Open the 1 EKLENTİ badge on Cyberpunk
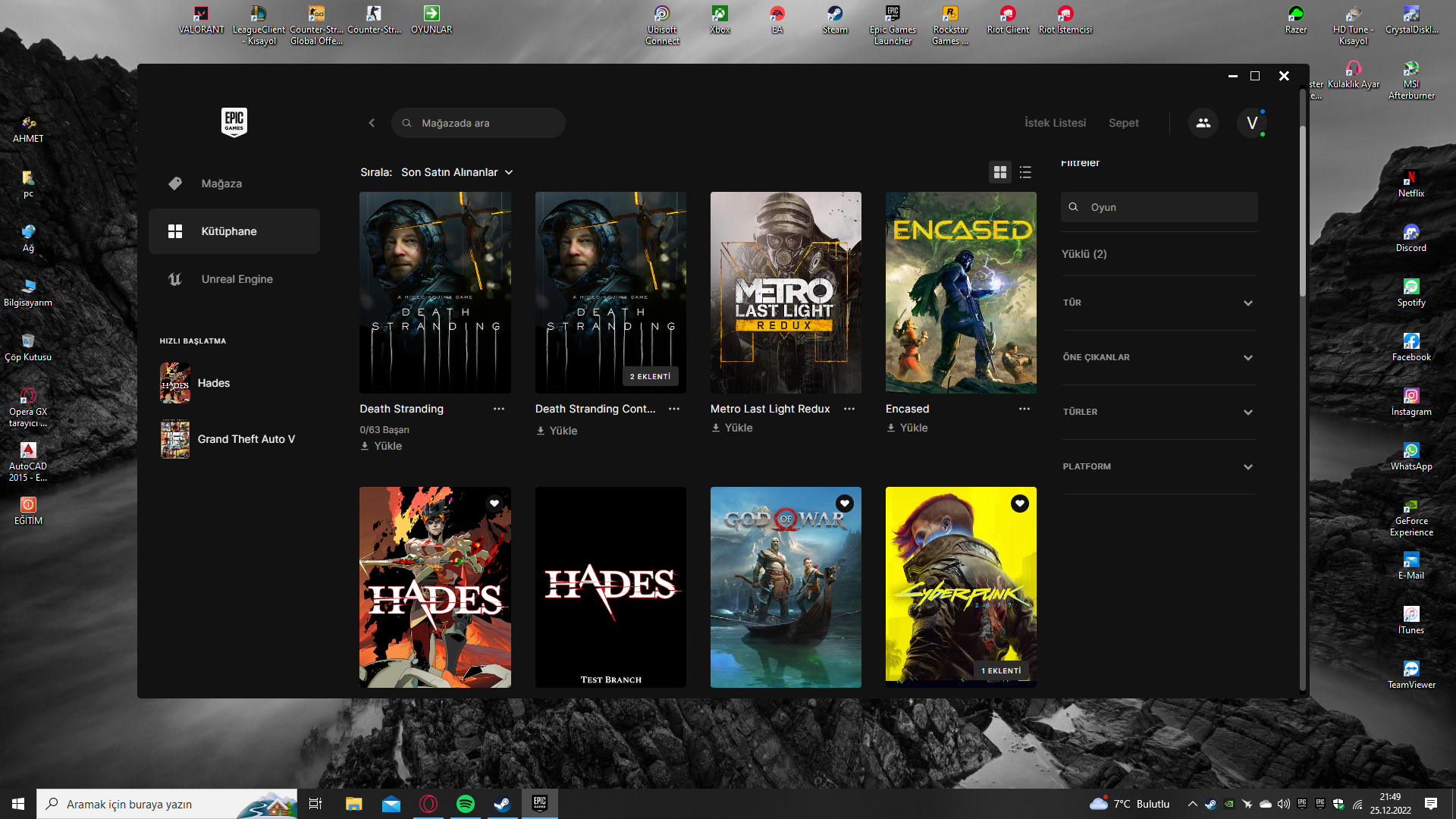Viewport: 1456px width, 819px height. pos(1001,671)
